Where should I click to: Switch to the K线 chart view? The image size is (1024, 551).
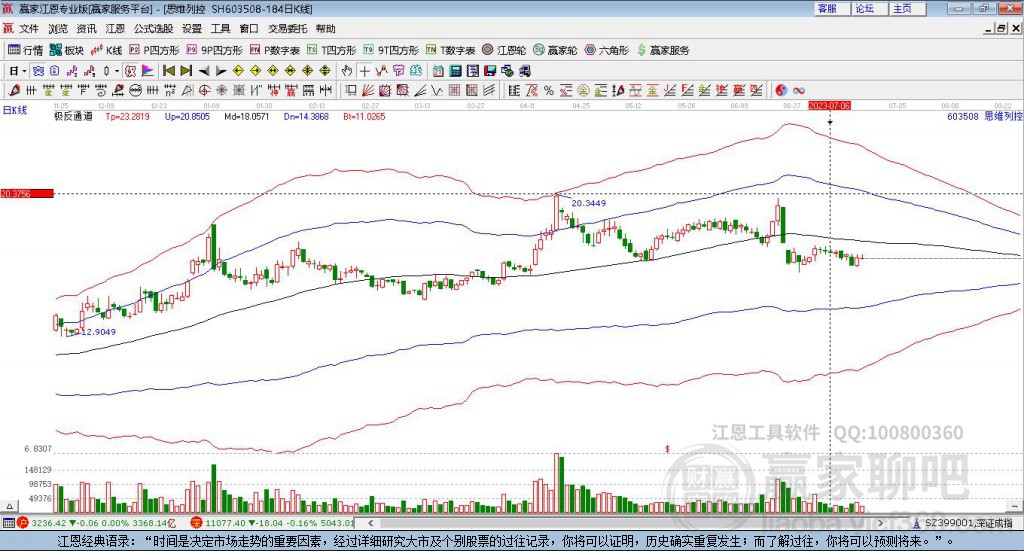tap(107, 50)
